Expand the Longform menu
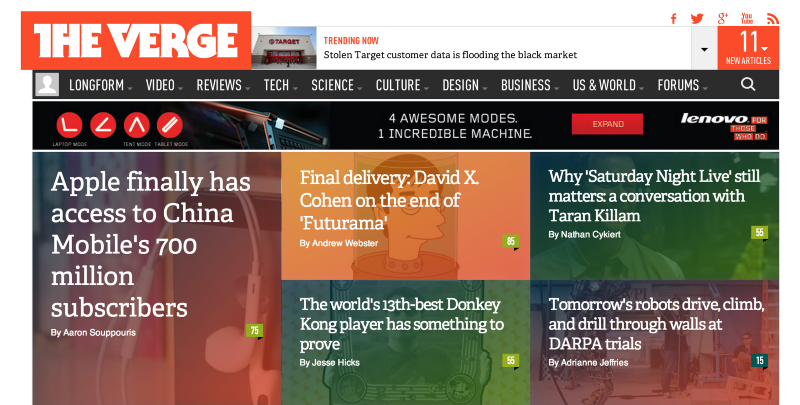Image resolution: width=800 pixels, height=405 pixels. pos(100,85)
